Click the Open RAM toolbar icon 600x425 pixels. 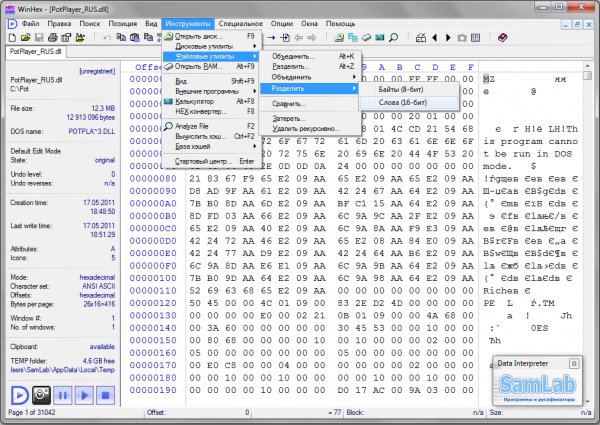[367, 37]
